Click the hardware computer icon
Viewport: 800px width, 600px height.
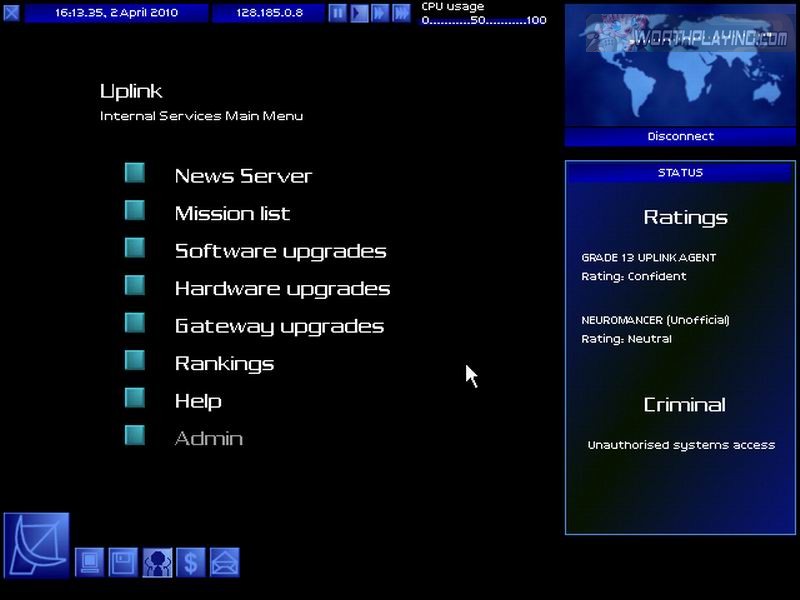tap(90, 562)
